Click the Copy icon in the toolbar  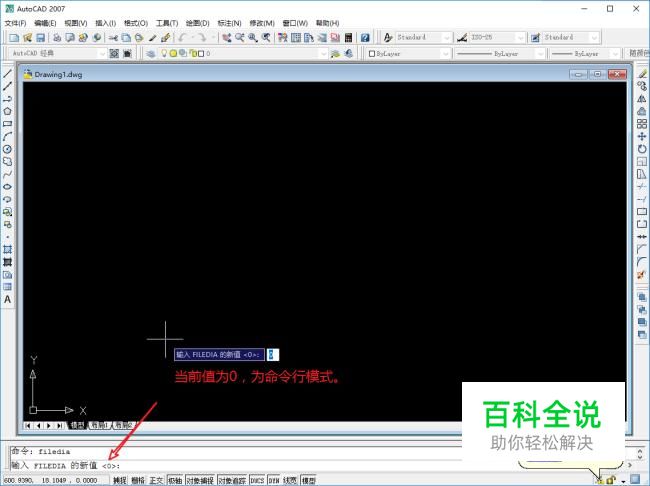tap(126, 38)
